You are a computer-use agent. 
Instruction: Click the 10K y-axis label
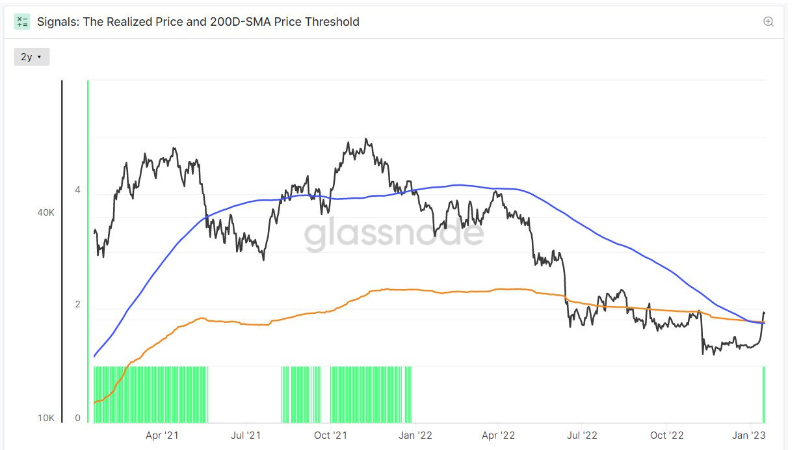[45, 418]
